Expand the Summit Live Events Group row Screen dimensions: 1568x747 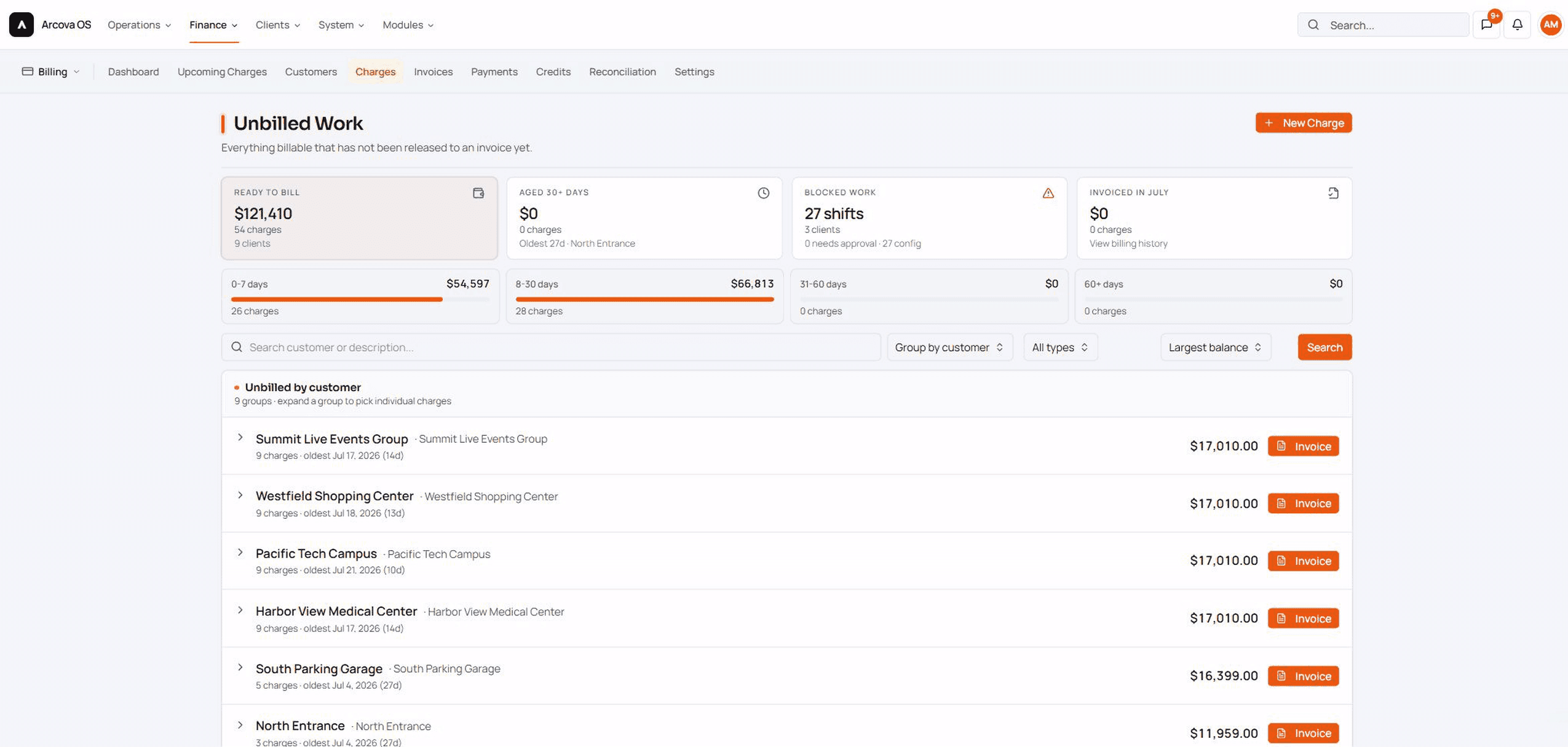[x=240, y=438]
